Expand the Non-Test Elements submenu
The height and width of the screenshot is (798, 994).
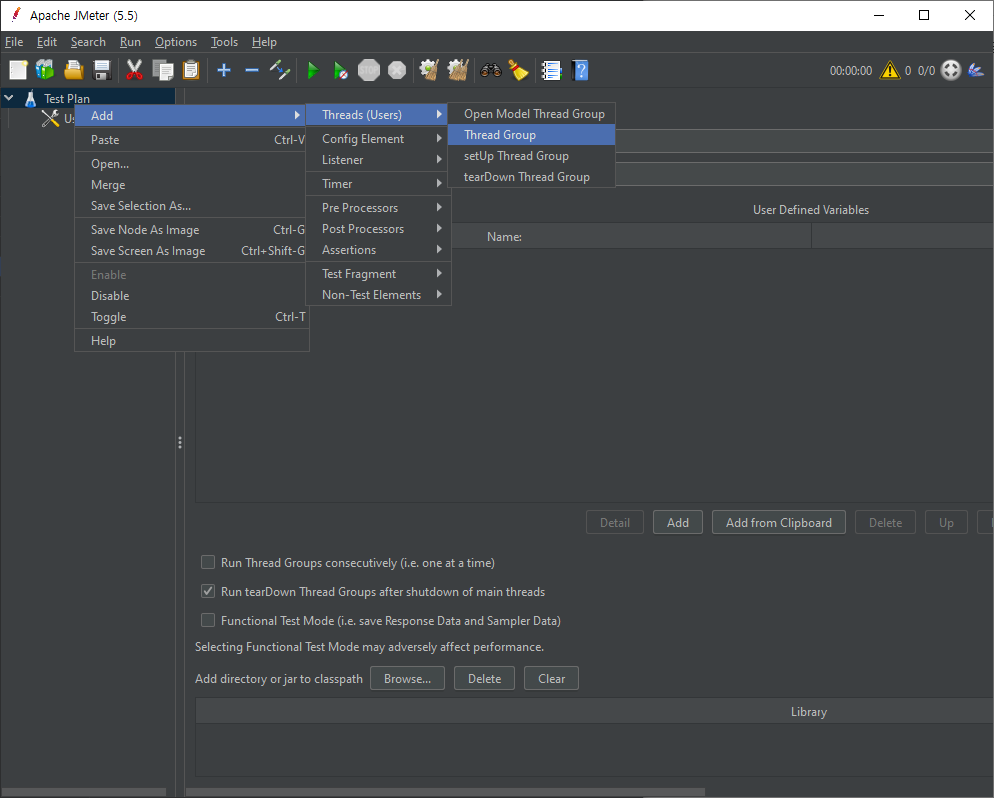pyautogui.click(x=378, y=295)
